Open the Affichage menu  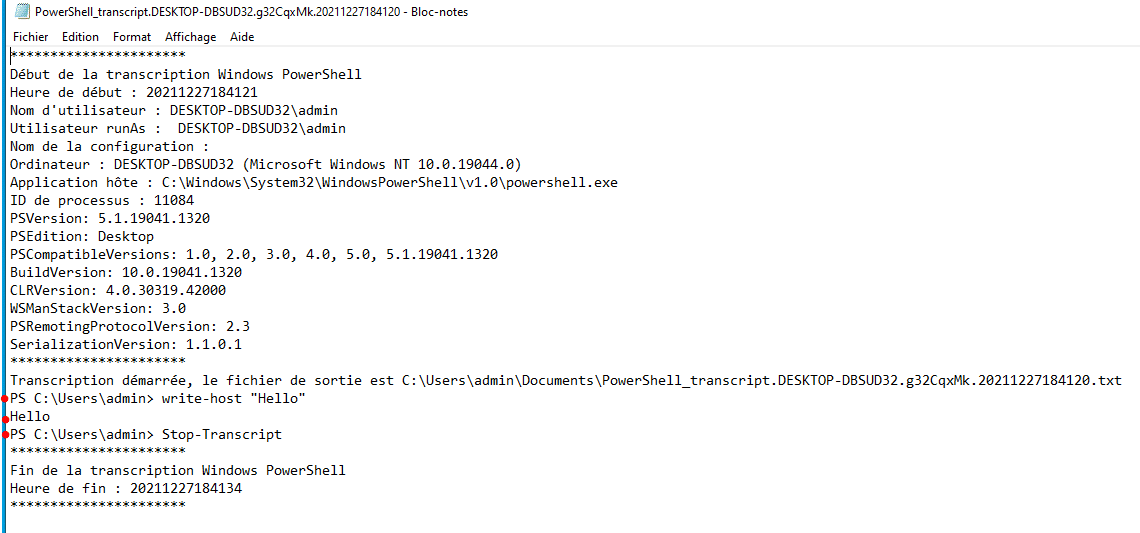point(190,37)
